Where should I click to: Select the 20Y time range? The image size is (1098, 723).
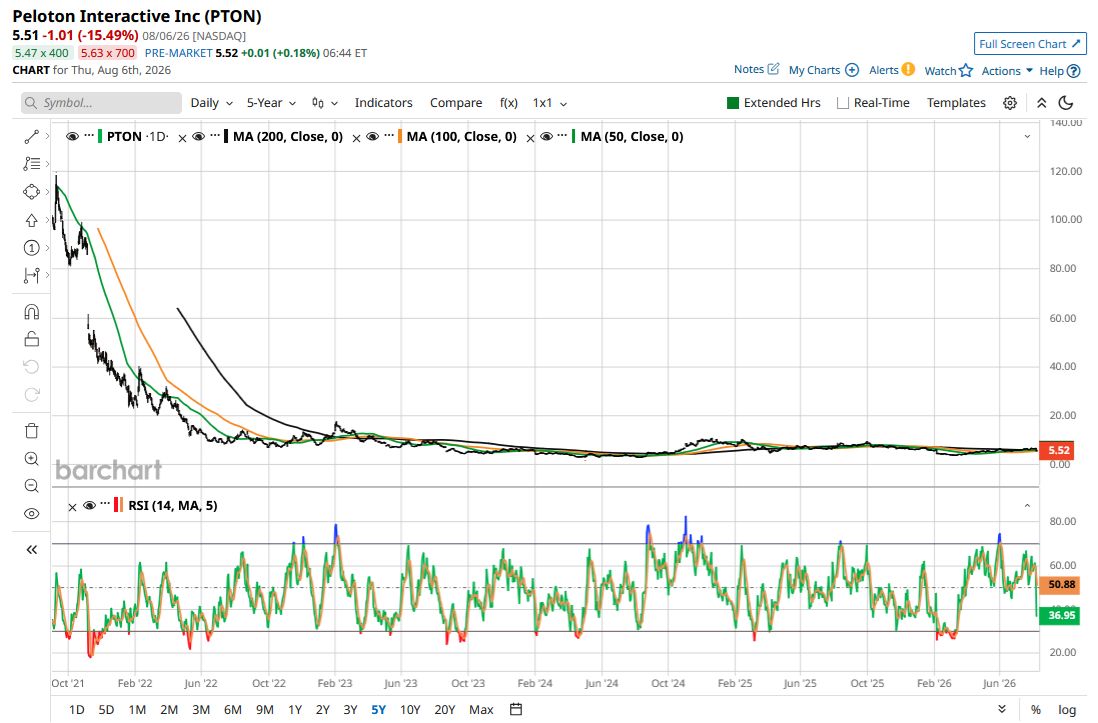tap(445, 710)
